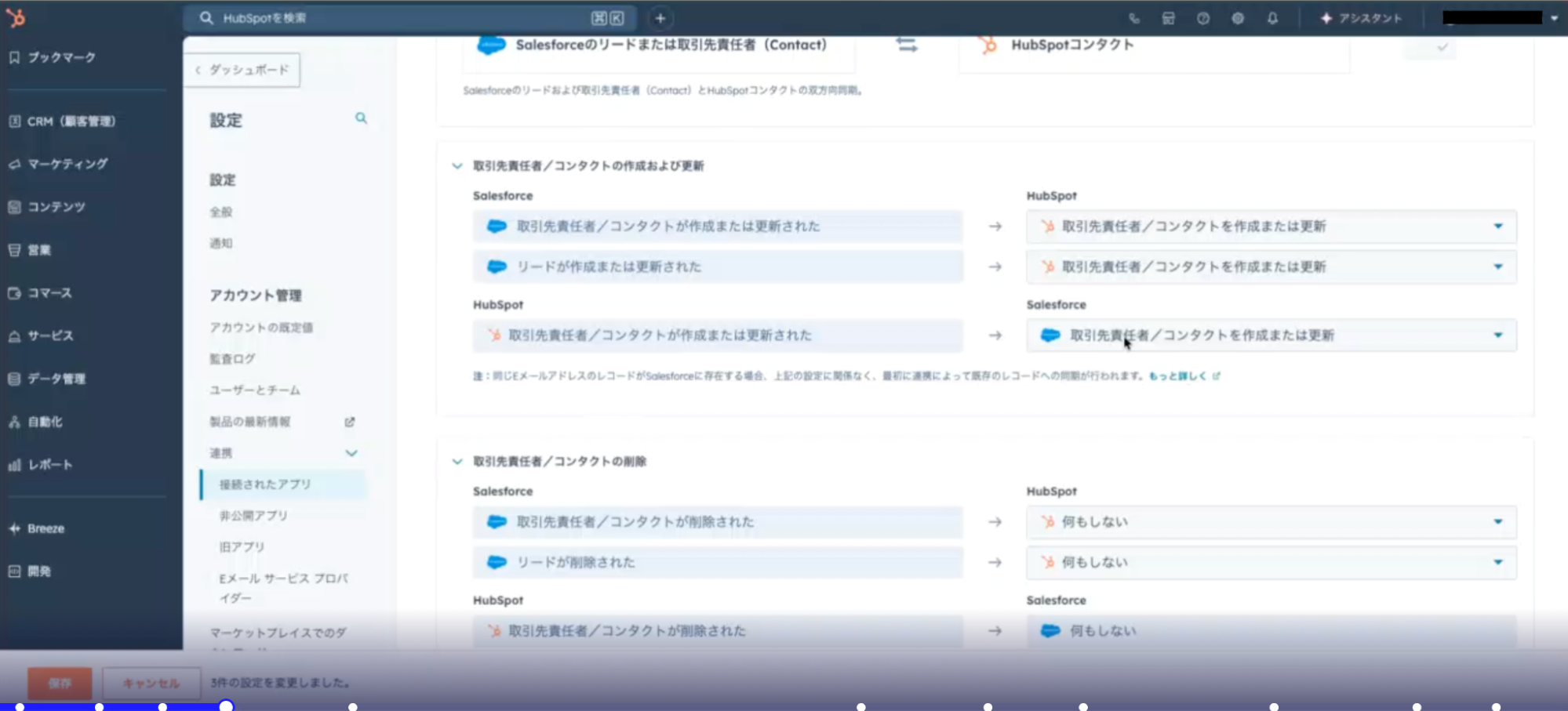Open the notifications bell icon
Image resolution: width=1568 pixels, height=711 pixels.
pos(1272,18)
